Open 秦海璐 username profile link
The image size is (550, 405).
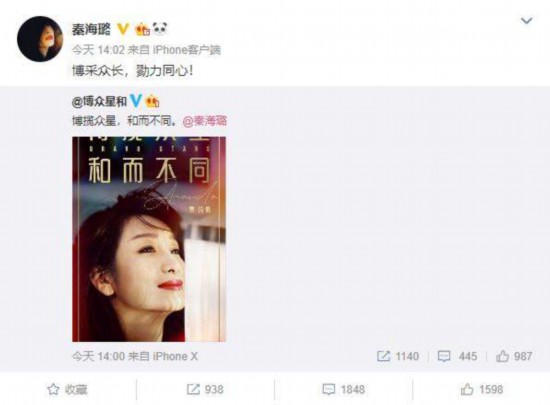tap(91, 29)
